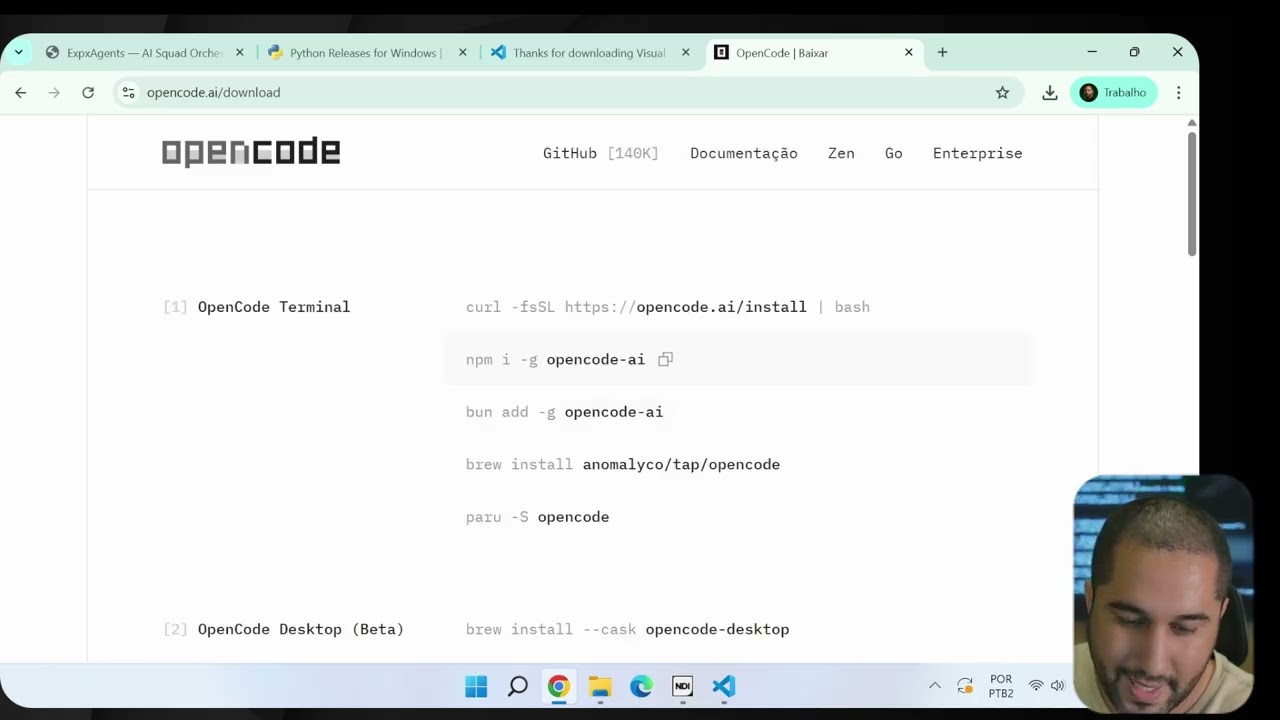Screen dimensions: 1280x720
Task: Reload the opencode.ai page
Action: [x=88, y=92]
